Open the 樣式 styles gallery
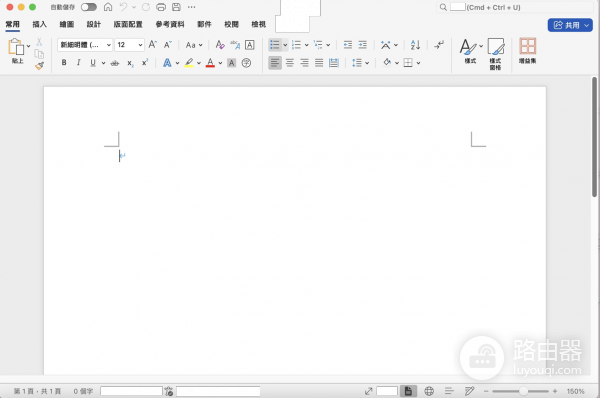Image resolution: width=600 pixels, height=398 pixels. tap(471, 51)
